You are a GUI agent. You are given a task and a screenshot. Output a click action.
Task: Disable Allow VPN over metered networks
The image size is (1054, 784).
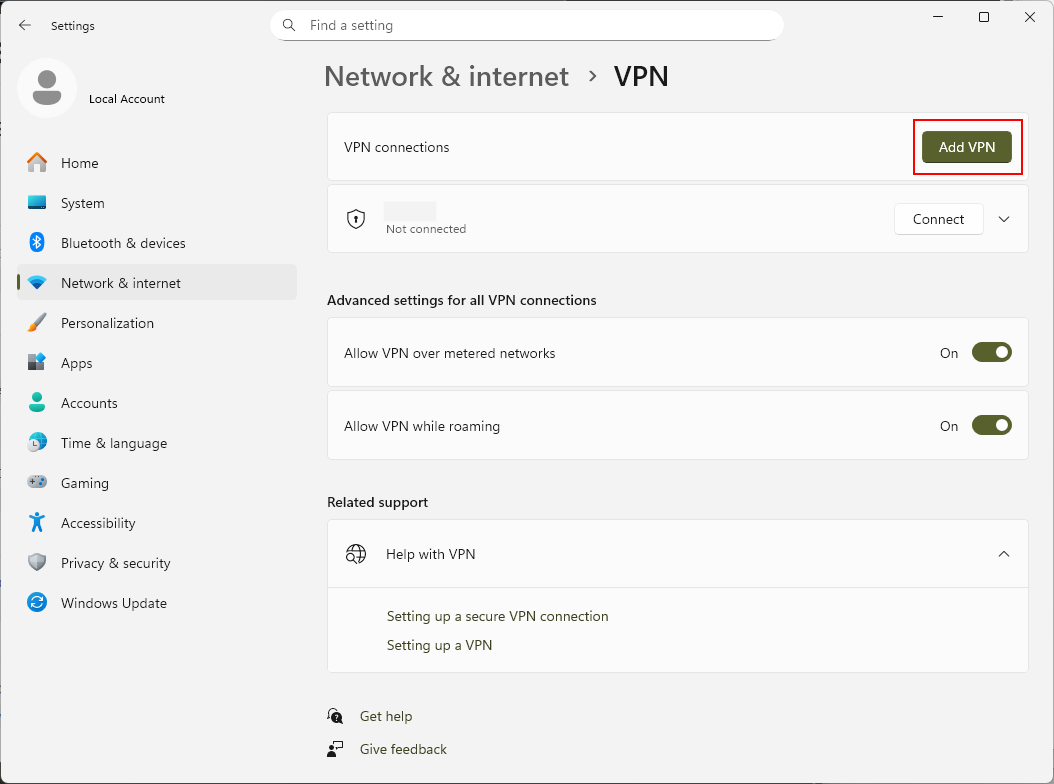coord(991,353)
